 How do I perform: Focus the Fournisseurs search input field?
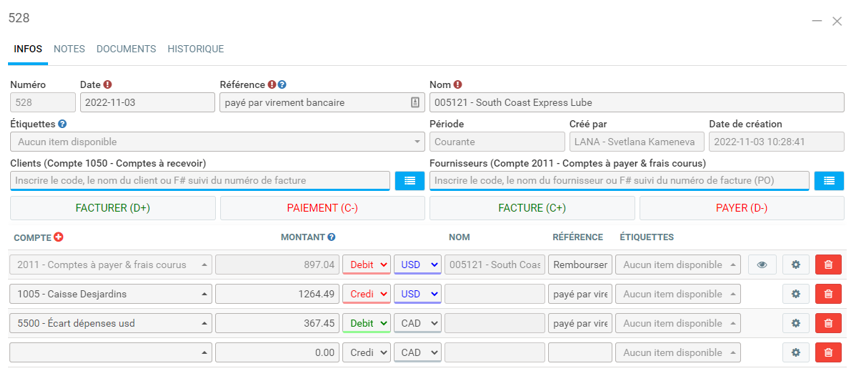(619, 181)
